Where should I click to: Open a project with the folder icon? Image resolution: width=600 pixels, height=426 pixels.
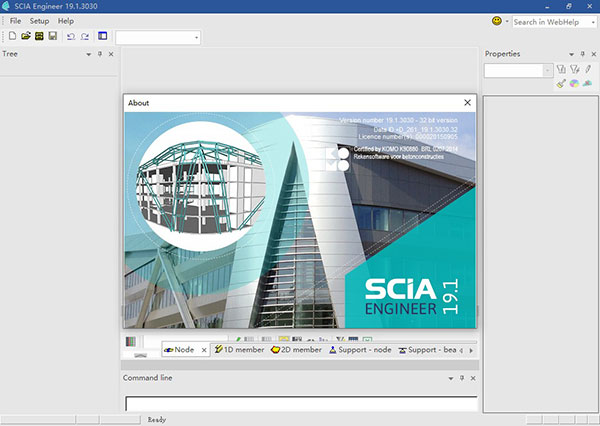coord(26,37)
